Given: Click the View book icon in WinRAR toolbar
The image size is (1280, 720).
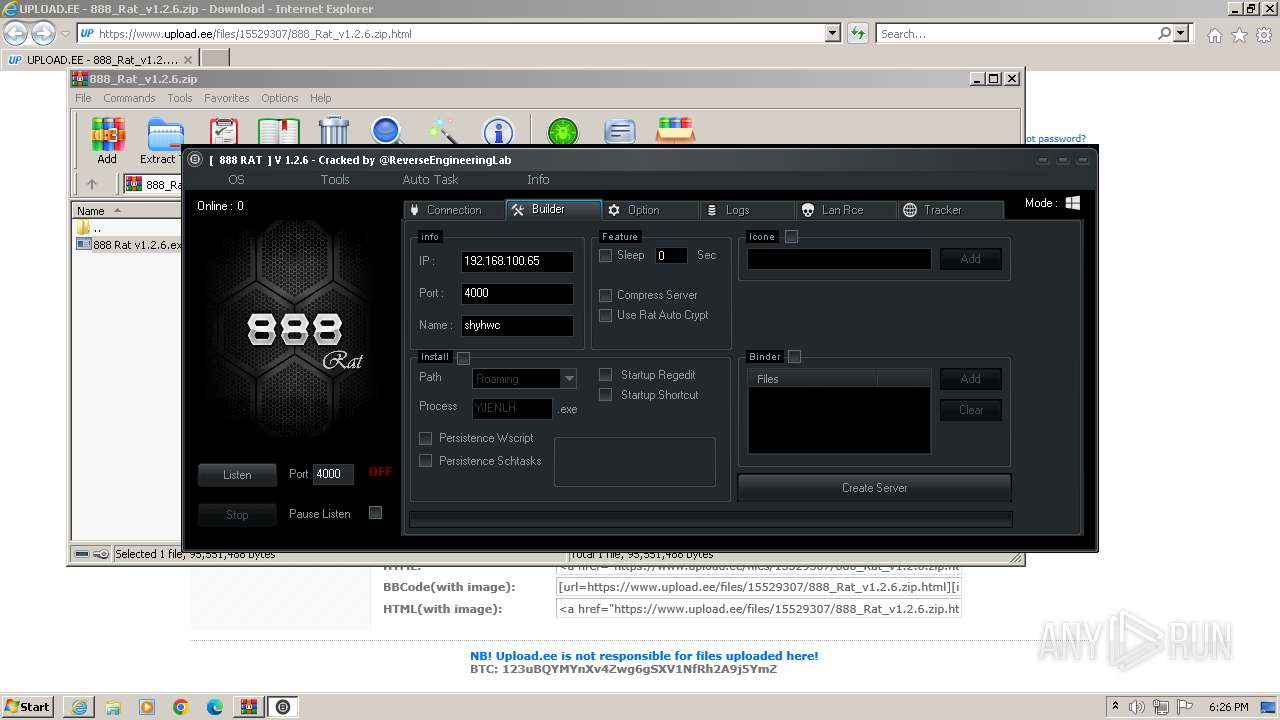Looking at the screenshot, I should click(x=279, y=132).
